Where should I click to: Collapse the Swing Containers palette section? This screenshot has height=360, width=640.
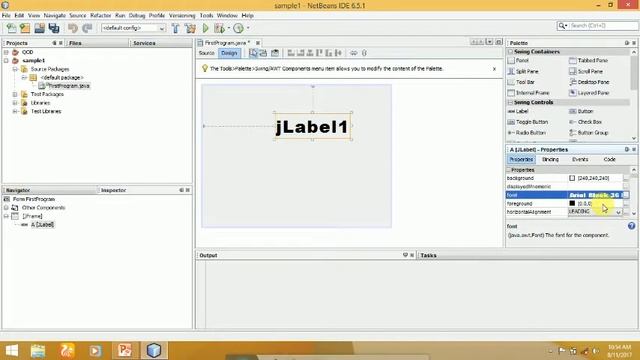click(x=510, y=52)
